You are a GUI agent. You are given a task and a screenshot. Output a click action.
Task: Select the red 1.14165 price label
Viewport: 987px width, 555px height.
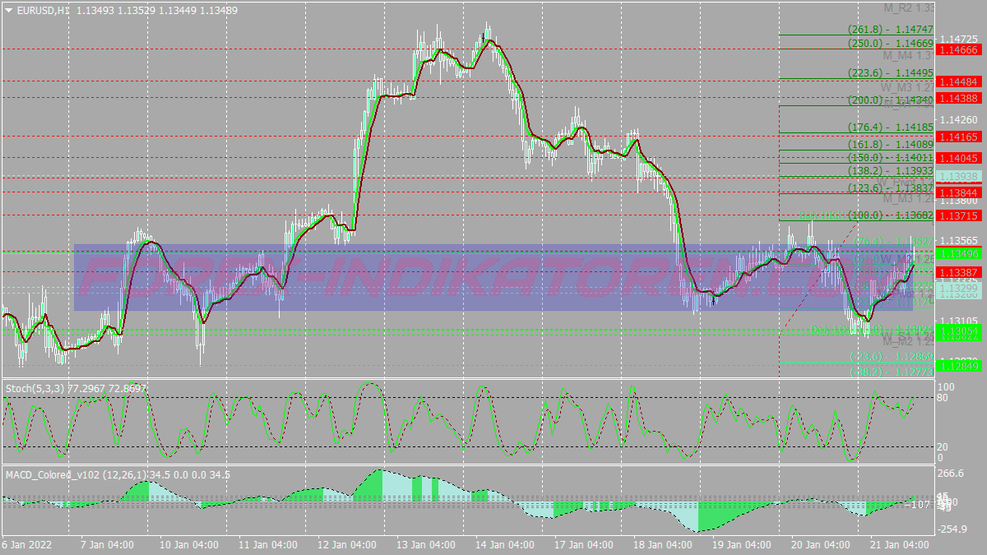(x=959, y=137)
